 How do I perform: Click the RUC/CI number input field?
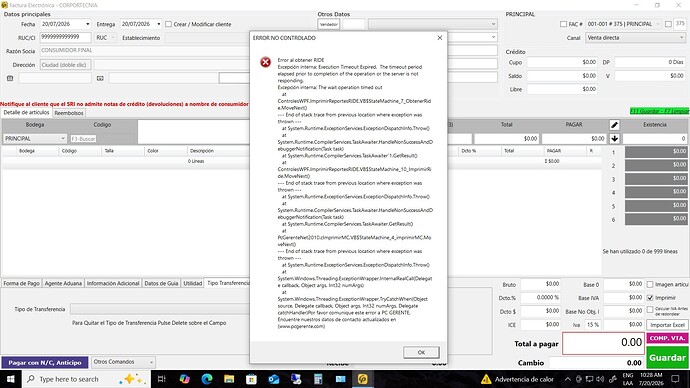coord(65,37)
